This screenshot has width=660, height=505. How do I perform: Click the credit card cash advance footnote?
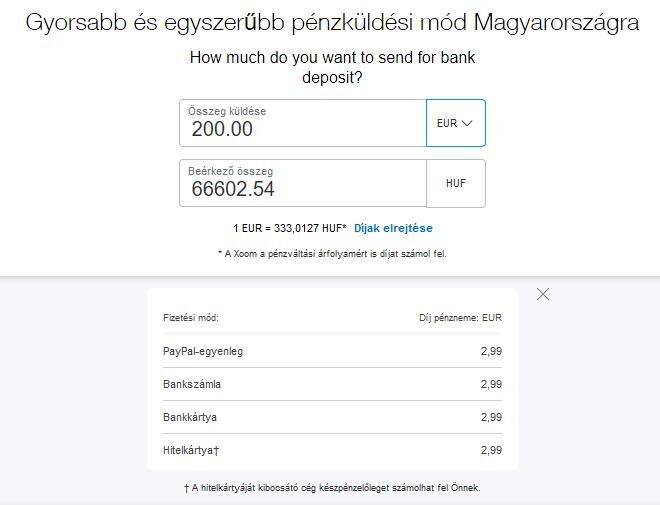332,488
